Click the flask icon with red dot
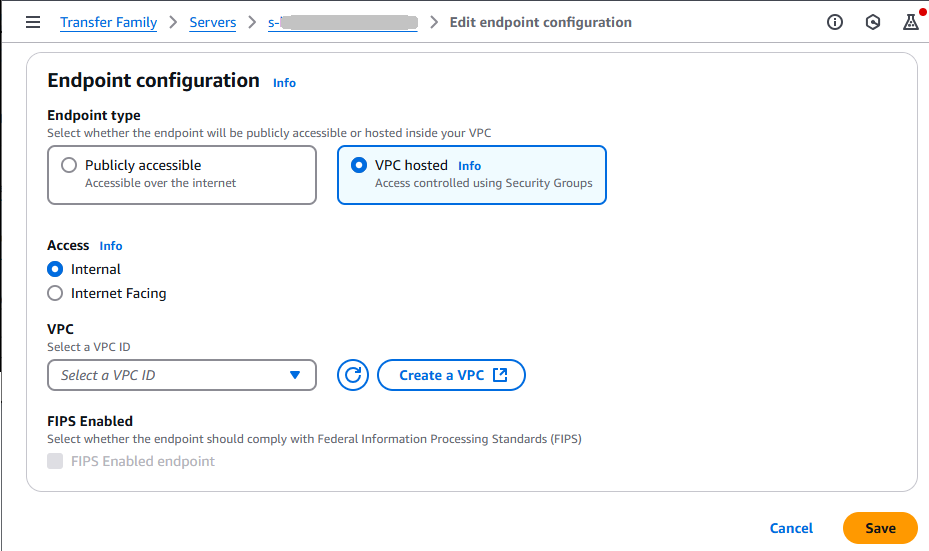This screenshot has width=929, height=551. (x=910, y=22)
